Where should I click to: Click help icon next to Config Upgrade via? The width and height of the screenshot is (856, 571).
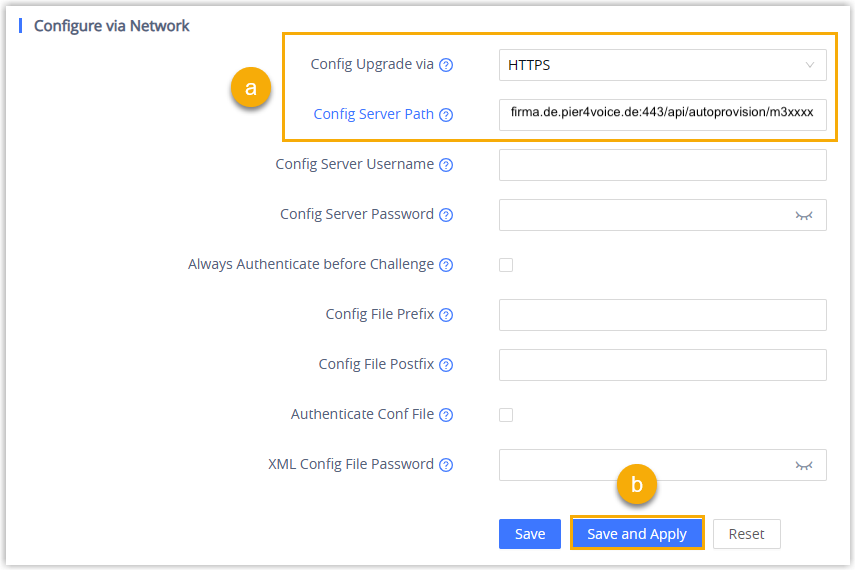pos(446,65)
